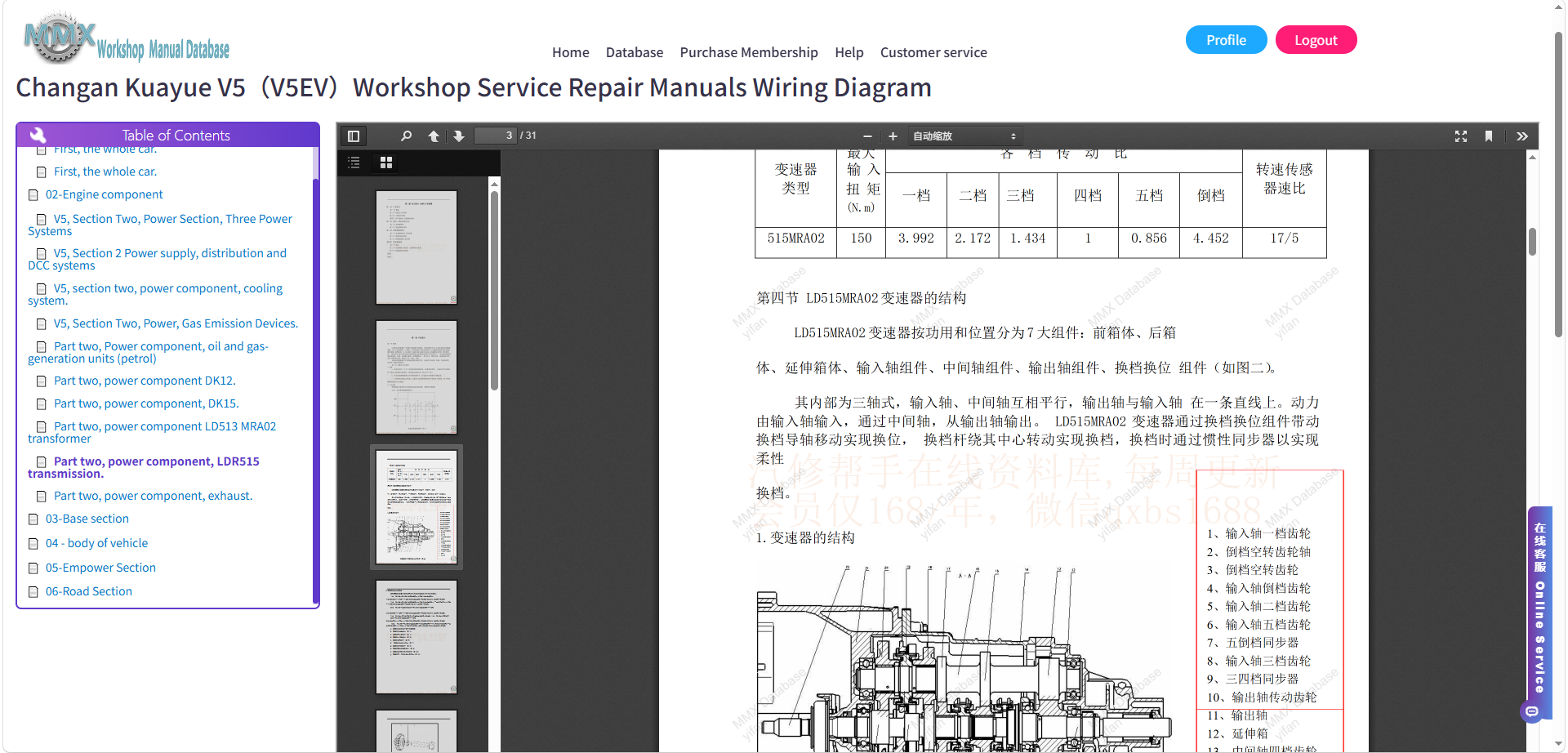Open the PDF bookmark view link
This screenshot has height=753, width=1568.
coord(1489,136)
